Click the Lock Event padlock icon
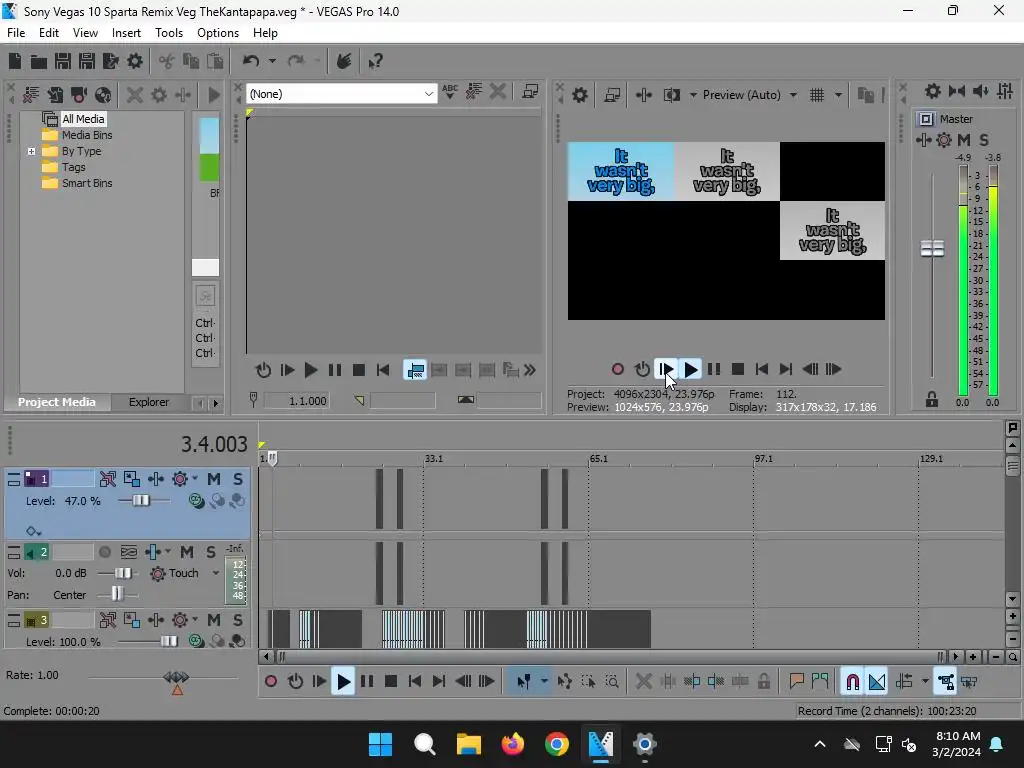 pyautogui.click(x=764, y=682)
